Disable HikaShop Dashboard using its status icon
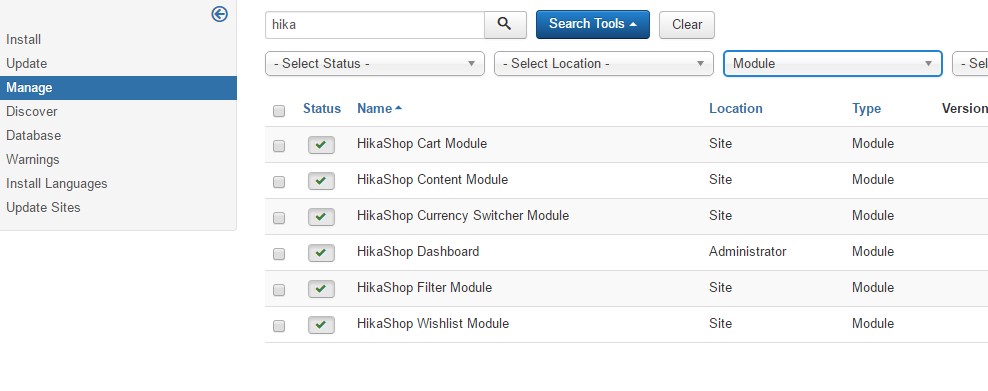This screenshot has height=391, width=988. click(321, 253)
